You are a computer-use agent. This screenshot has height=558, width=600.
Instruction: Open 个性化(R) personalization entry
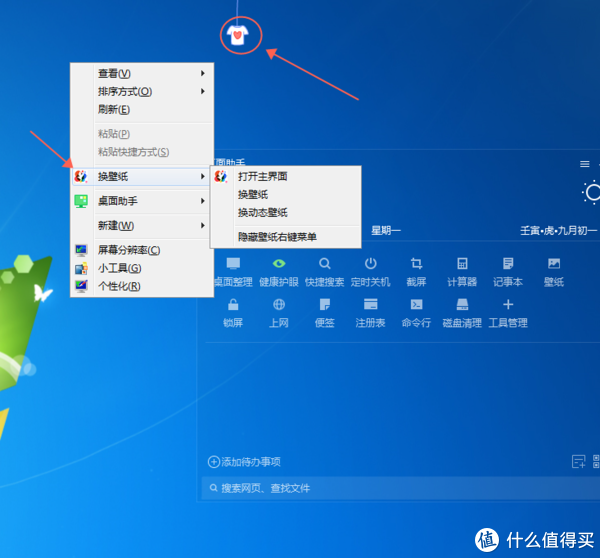pos(142,286)
